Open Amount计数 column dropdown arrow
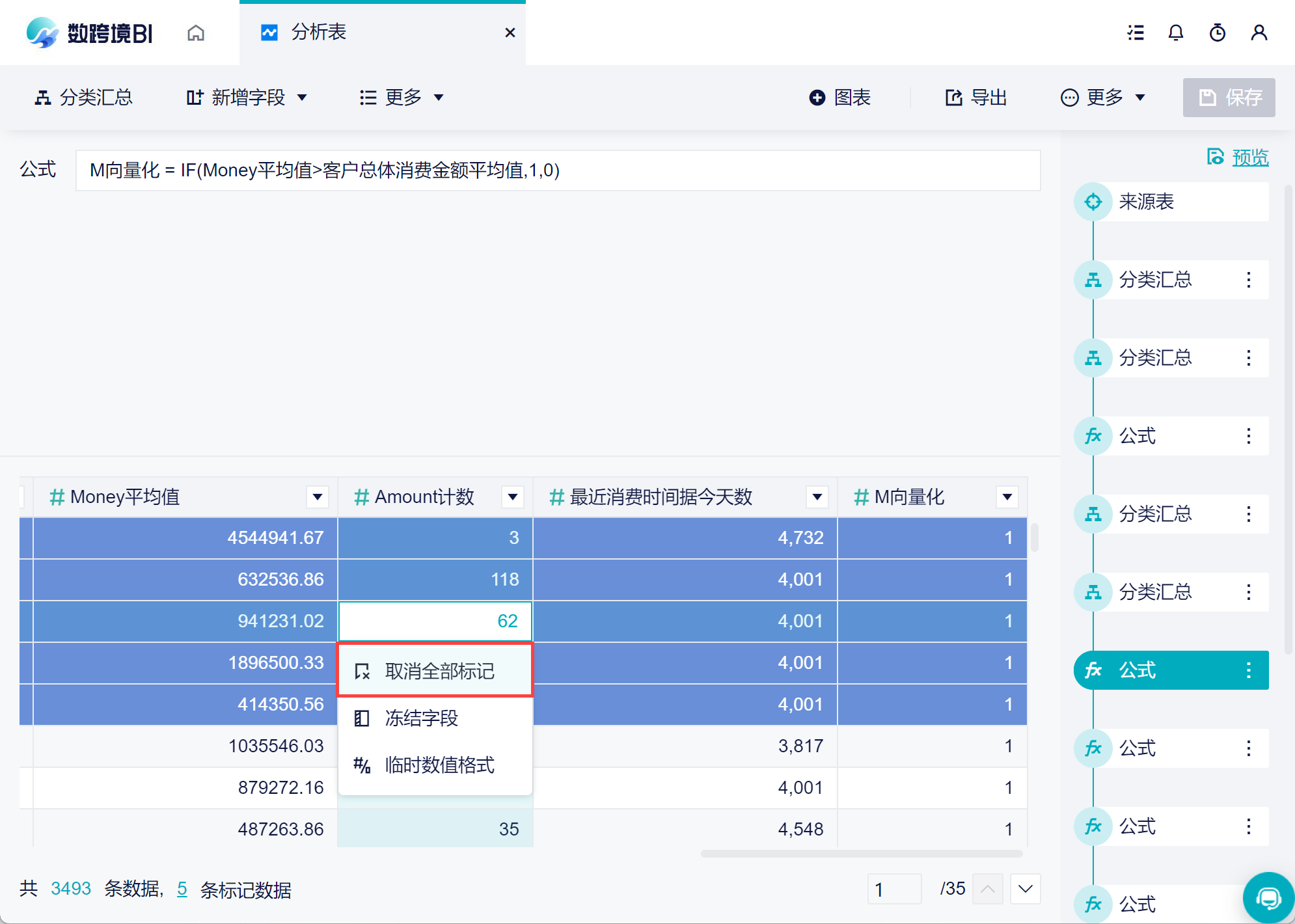The width and height of the screenshot is (1295, 924). 513,497
